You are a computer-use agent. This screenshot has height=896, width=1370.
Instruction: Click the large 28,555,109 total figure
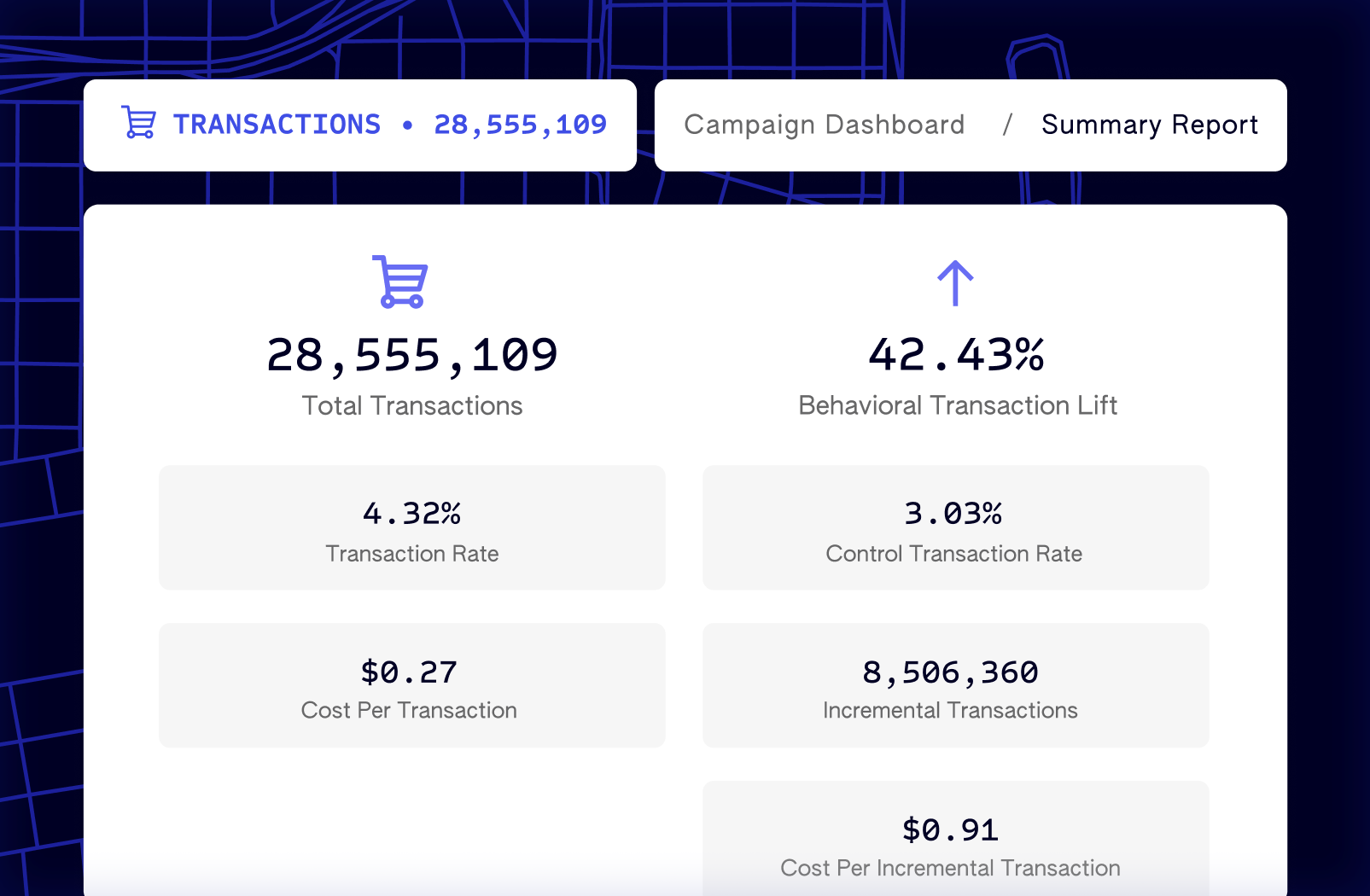click(x=411, y=355)
